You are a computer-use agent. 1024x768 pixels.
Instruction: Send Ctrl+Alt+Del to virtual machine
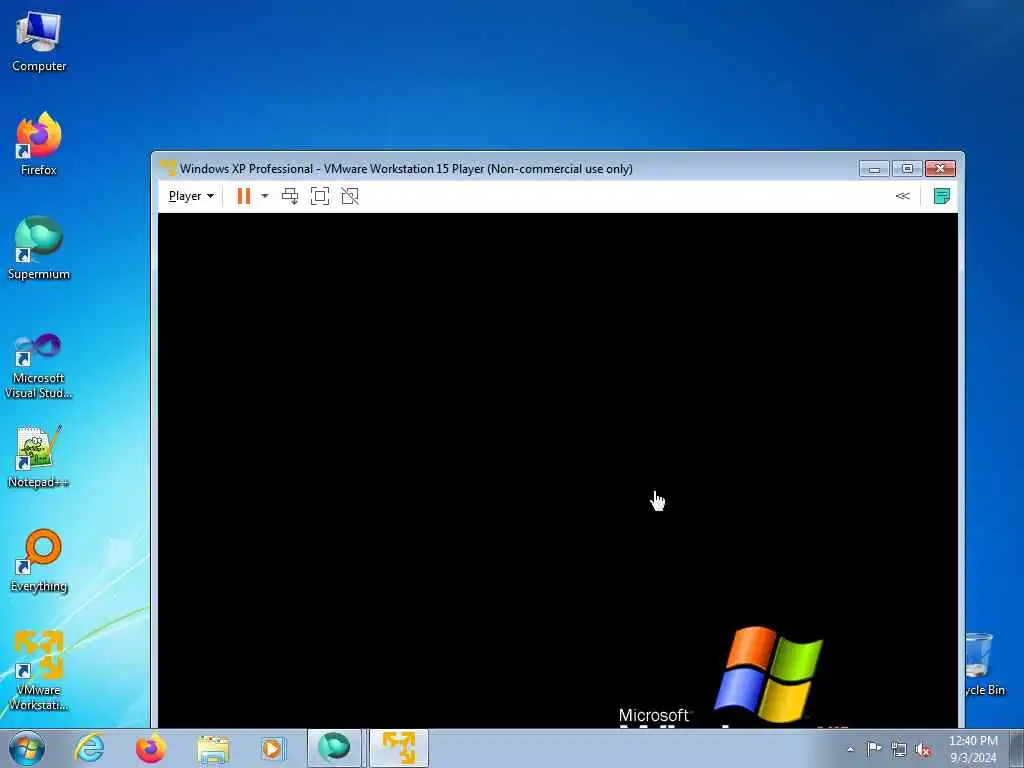coord(290,196)
